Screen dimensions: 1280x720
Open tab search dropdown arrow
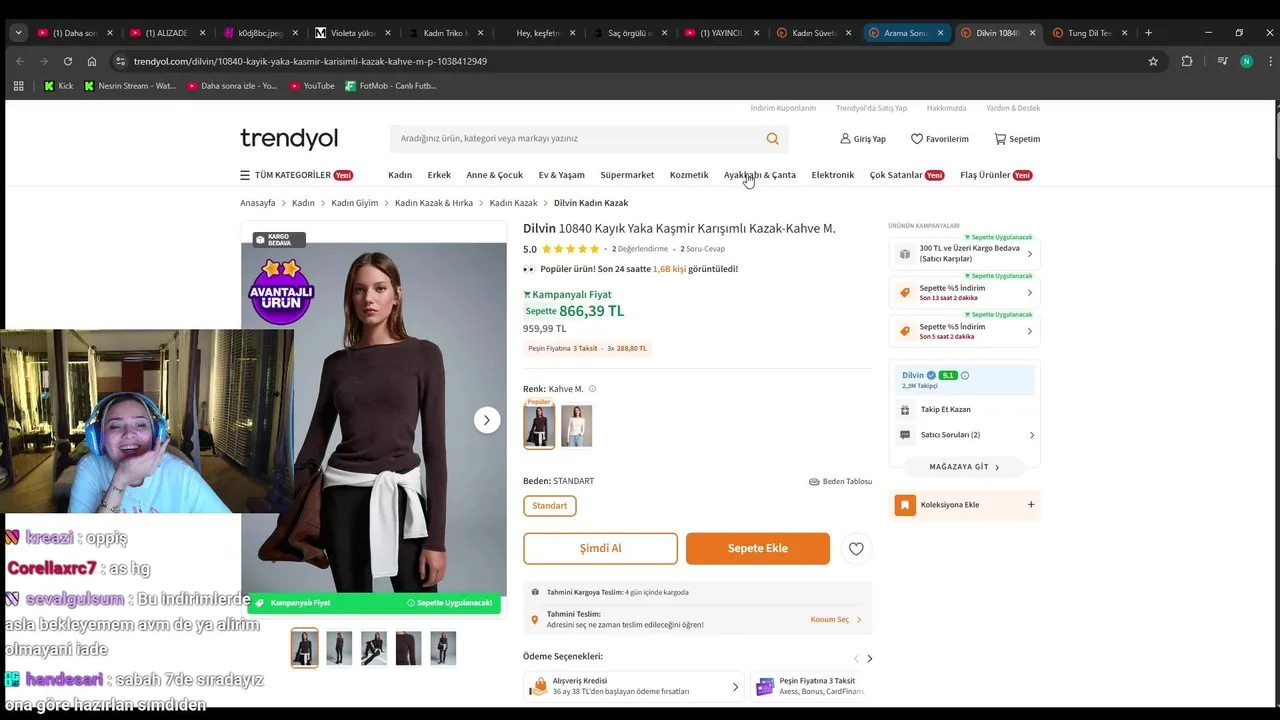(x=18, y=33)
